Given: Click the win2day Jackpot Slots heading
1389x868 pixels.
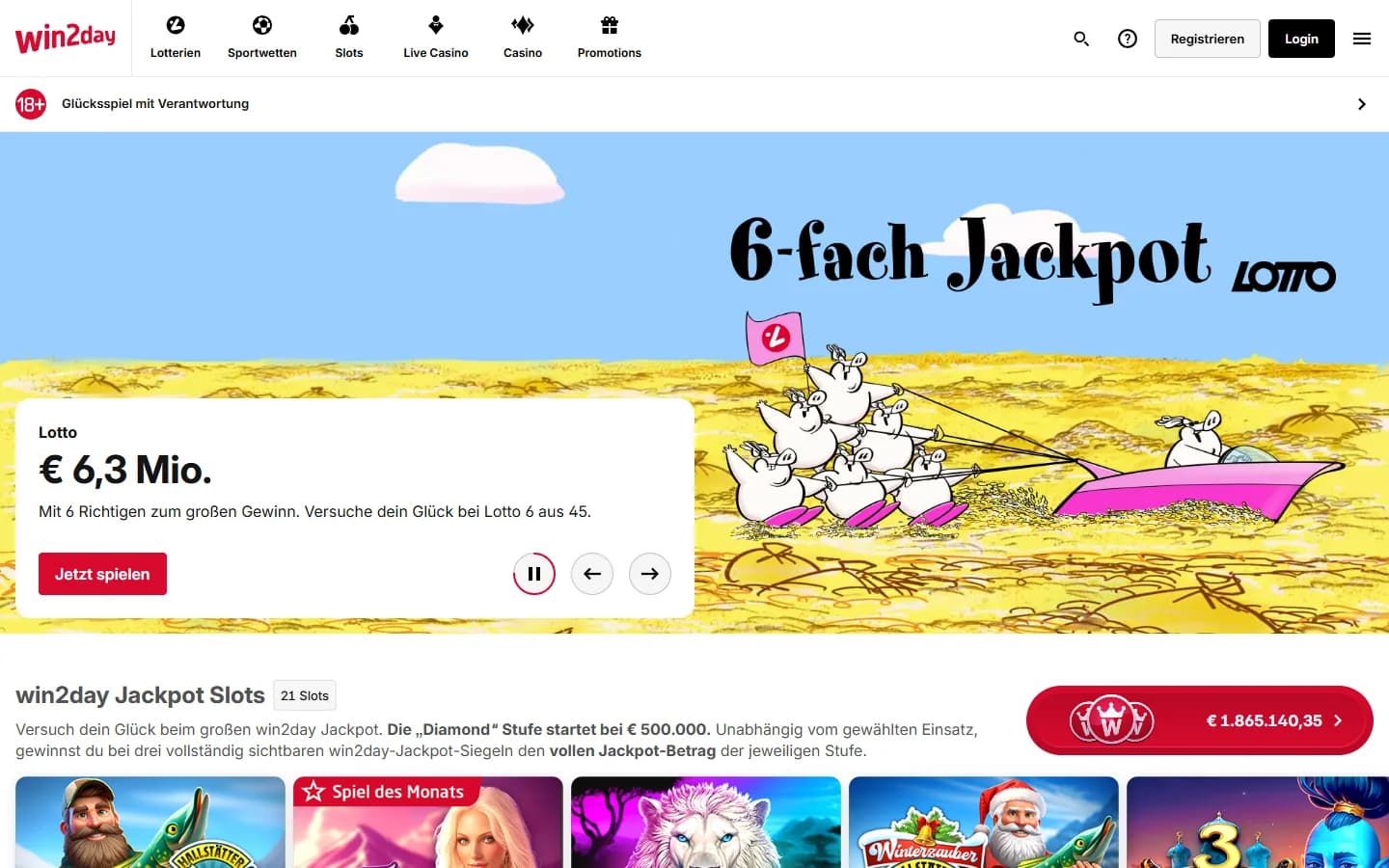Looking at the screenshot, I should 140,695.
